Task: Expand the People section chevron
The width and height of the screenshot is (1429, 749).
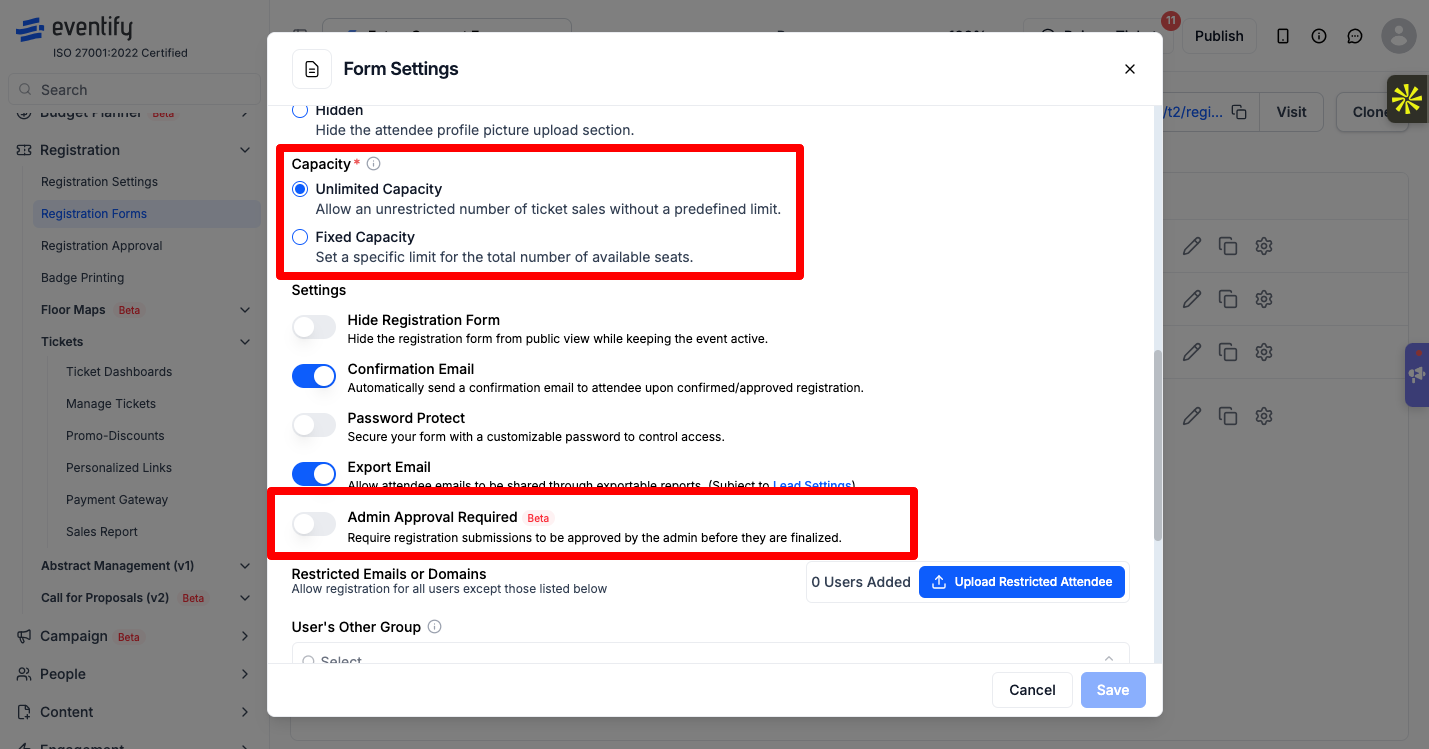Action: (245, 674)
